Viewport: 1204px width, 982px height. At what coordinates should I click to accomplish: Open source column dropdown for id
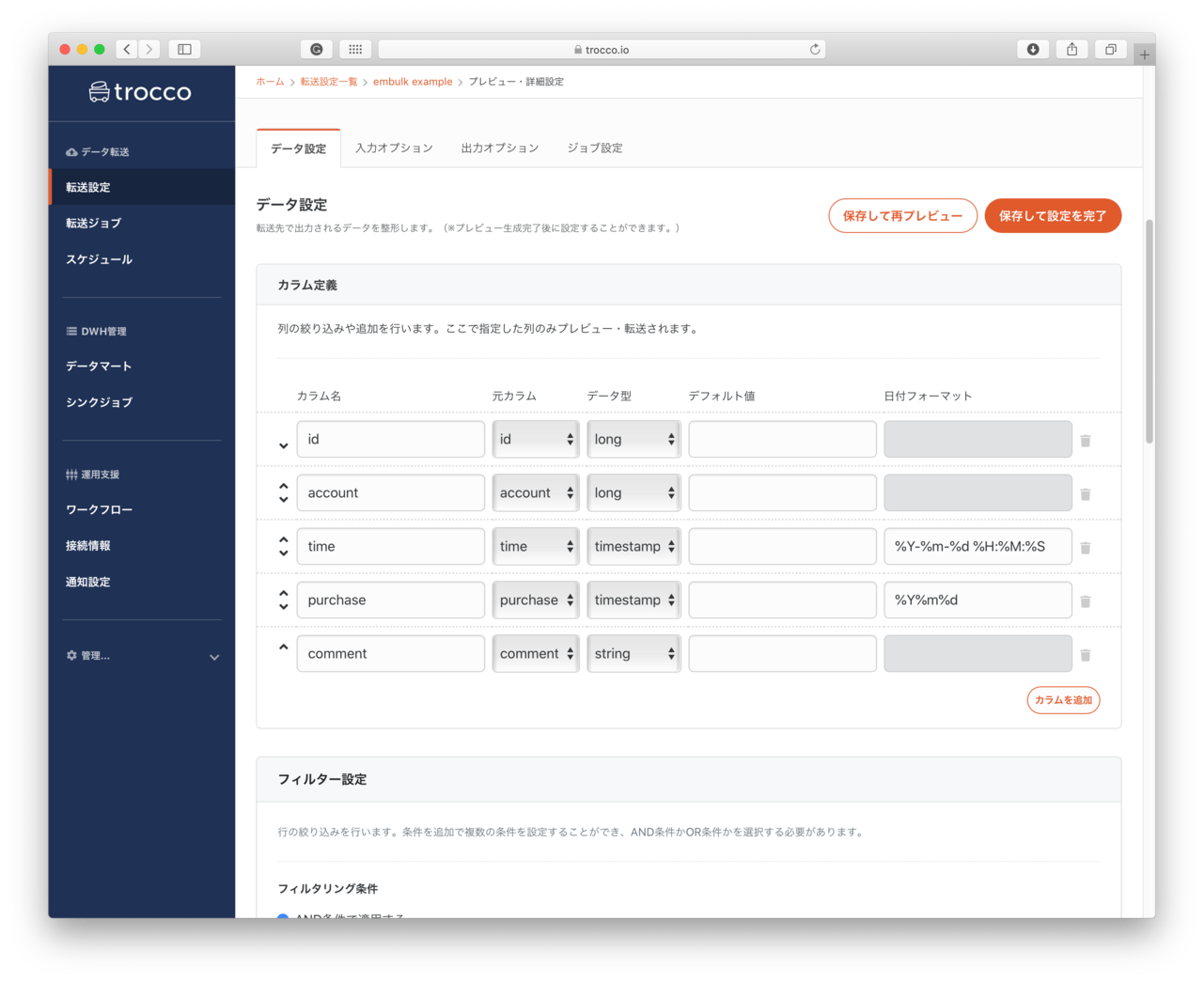[535, 439]
